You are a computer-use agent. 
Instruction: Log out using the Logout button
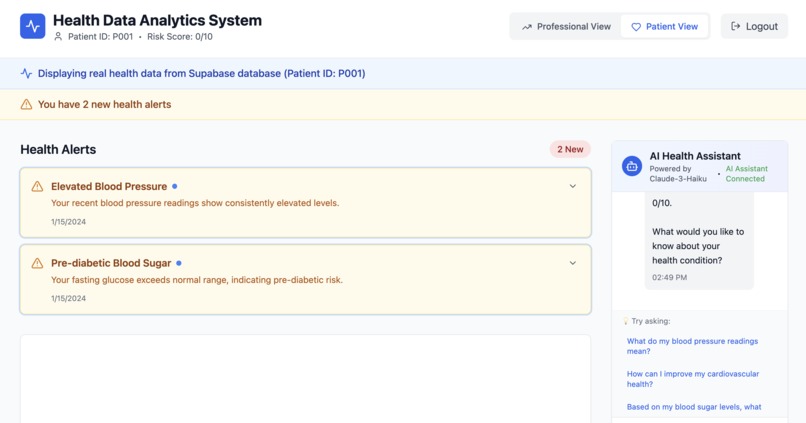tap(754, 26)
